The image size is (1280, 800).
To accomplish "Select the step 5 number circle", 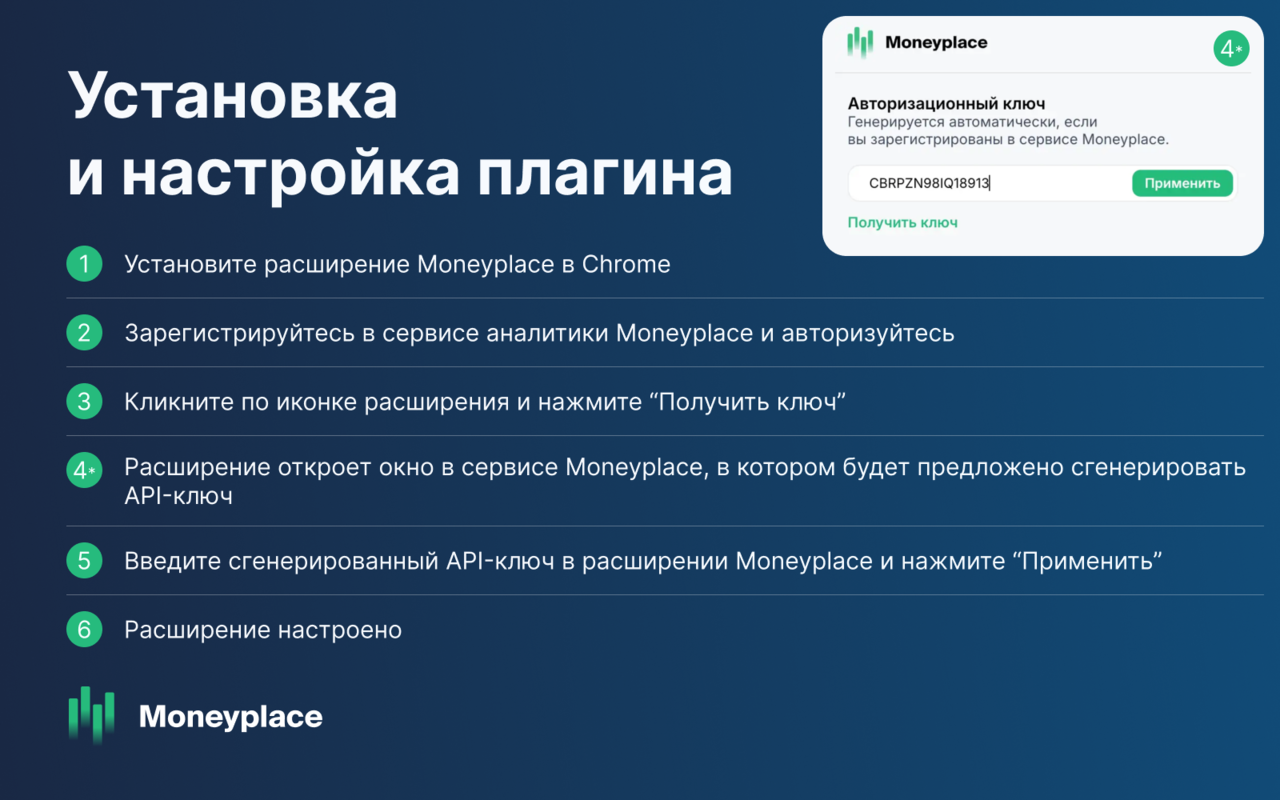I will 85,560.
